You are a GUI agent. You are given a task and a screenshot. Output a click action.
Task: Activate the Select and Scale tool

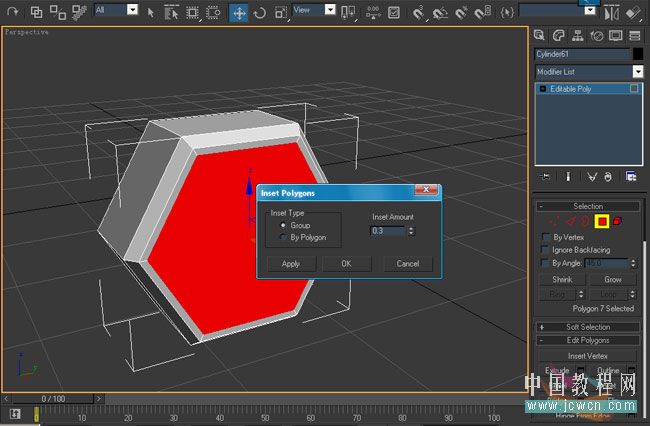tap(281, 13)
